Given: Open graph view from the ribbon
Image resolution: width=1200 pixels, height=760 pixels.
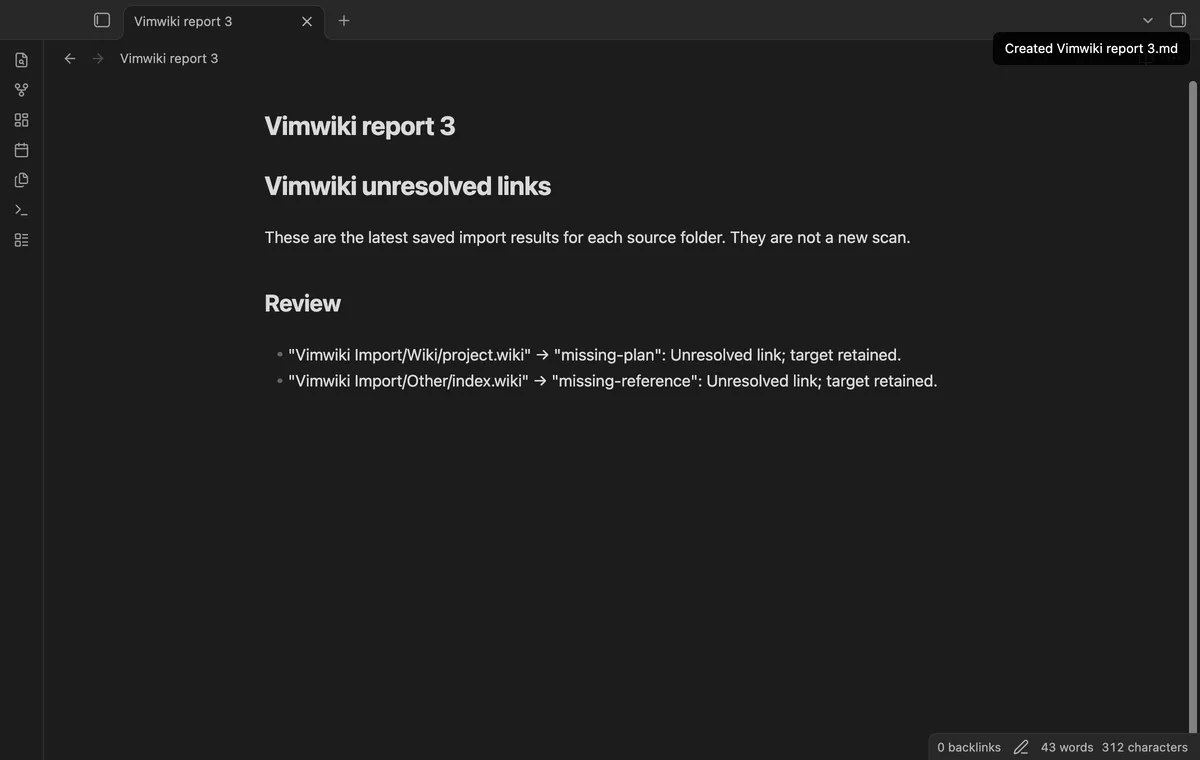Looking at the screenshot, I should (x=22, y=90).
